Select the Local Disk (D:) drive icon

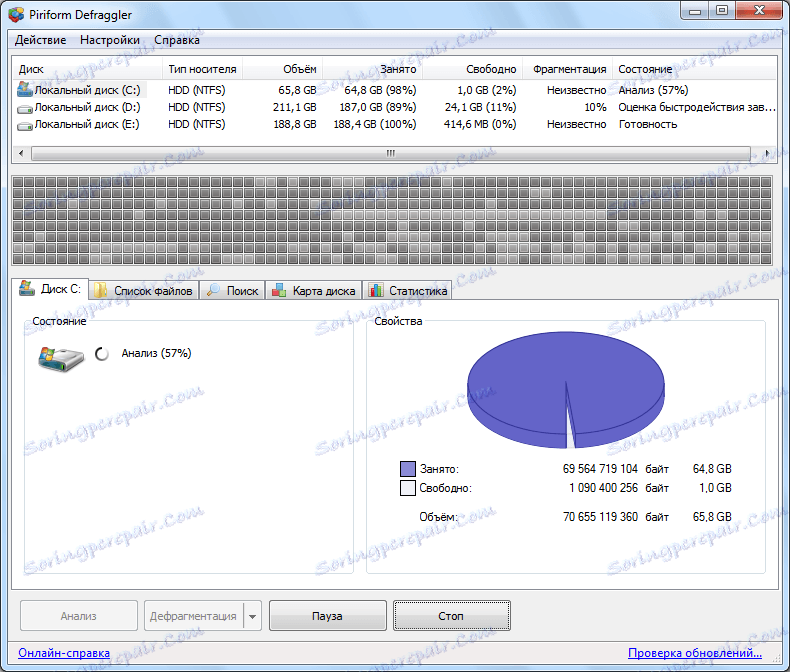pos(25,108)
